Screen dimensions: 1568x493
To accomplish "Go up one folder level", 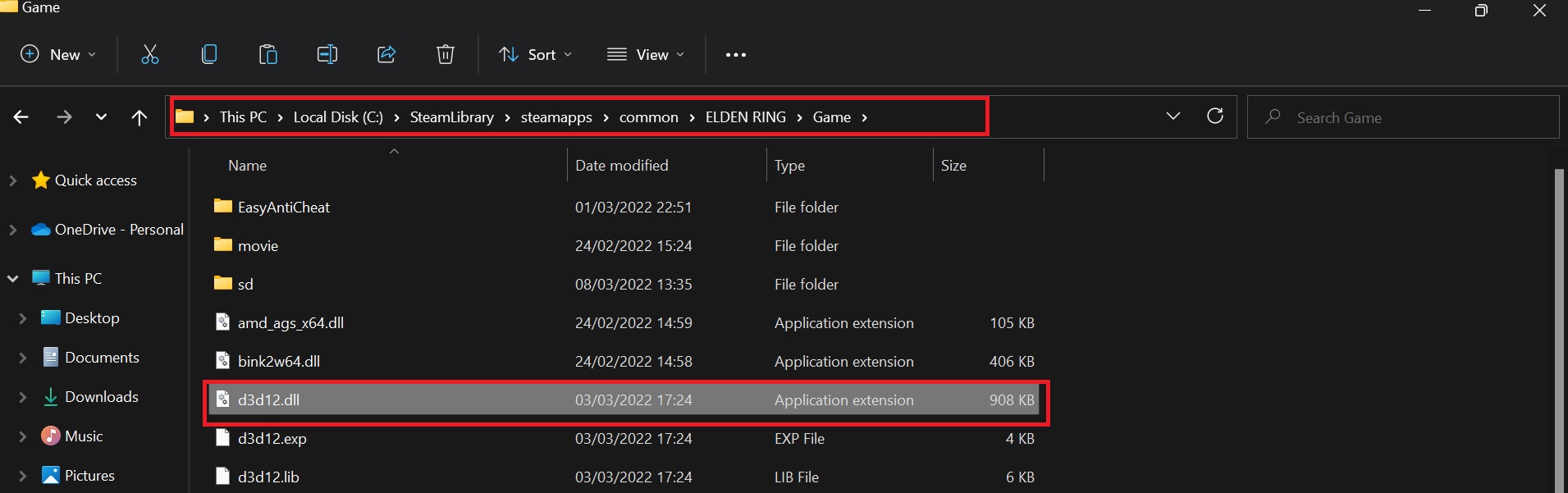I will [x=139, y=117].
